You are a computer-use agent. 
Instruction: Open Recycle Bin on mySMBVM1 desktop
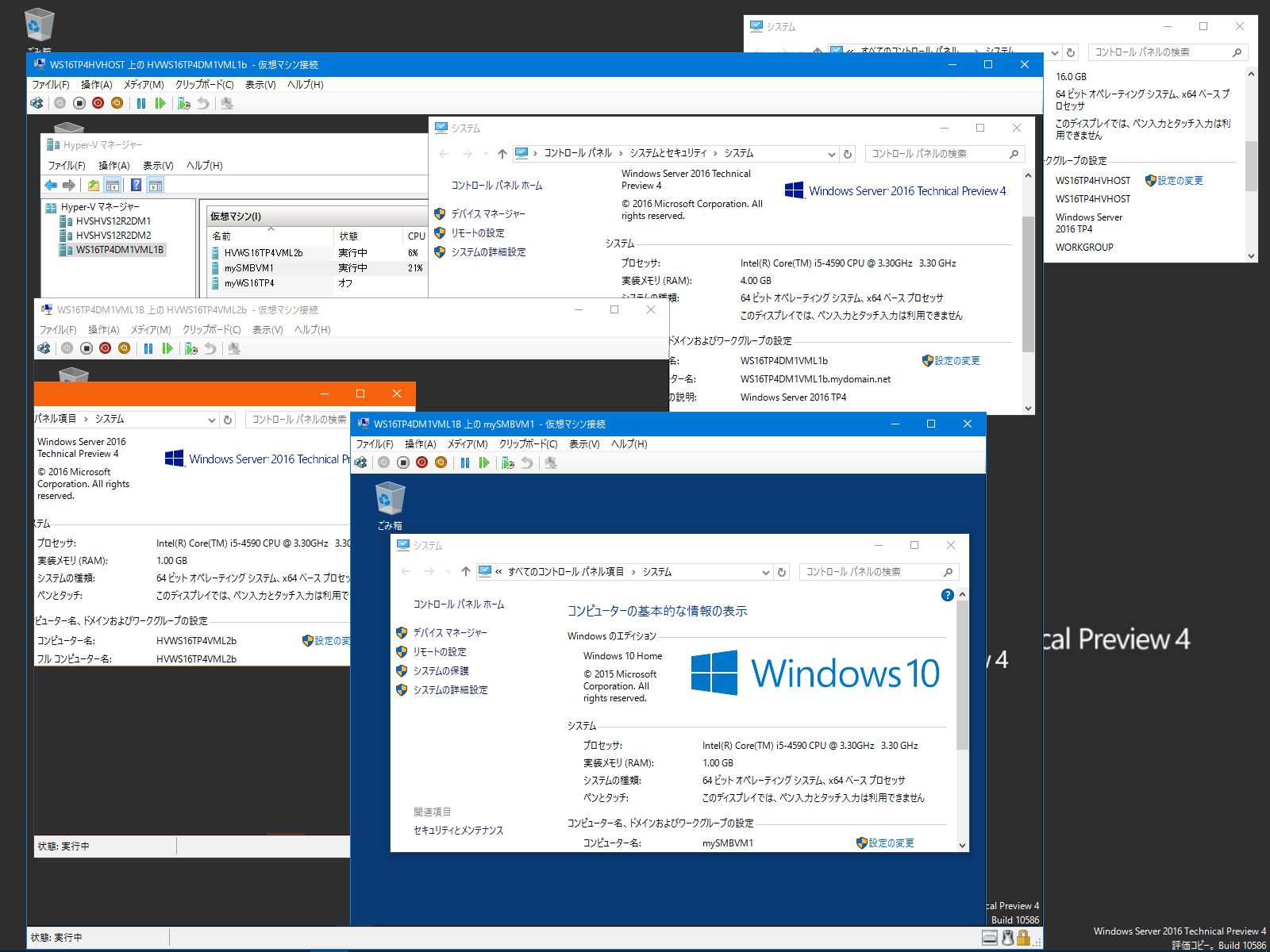coord(390,506)
